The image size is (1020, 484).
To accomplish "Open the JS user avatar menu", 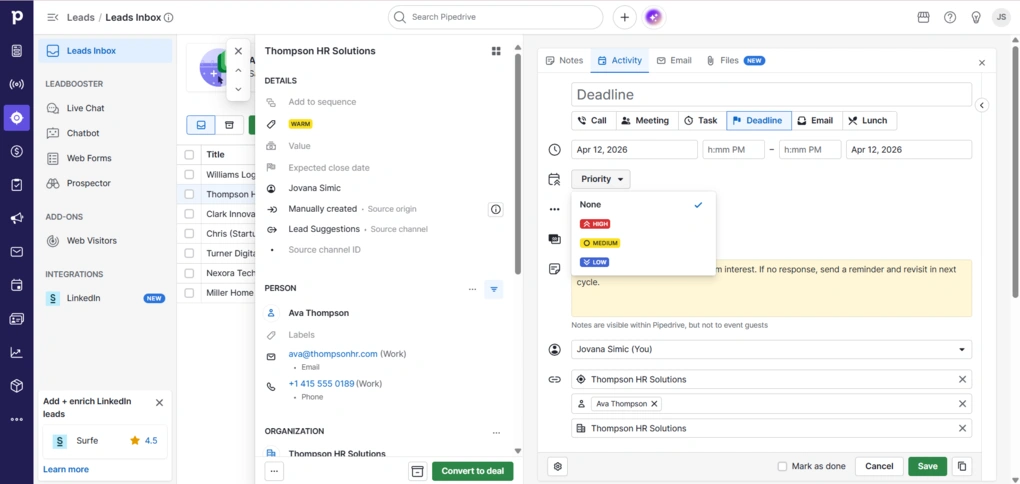I will [x=1001, y=18].
